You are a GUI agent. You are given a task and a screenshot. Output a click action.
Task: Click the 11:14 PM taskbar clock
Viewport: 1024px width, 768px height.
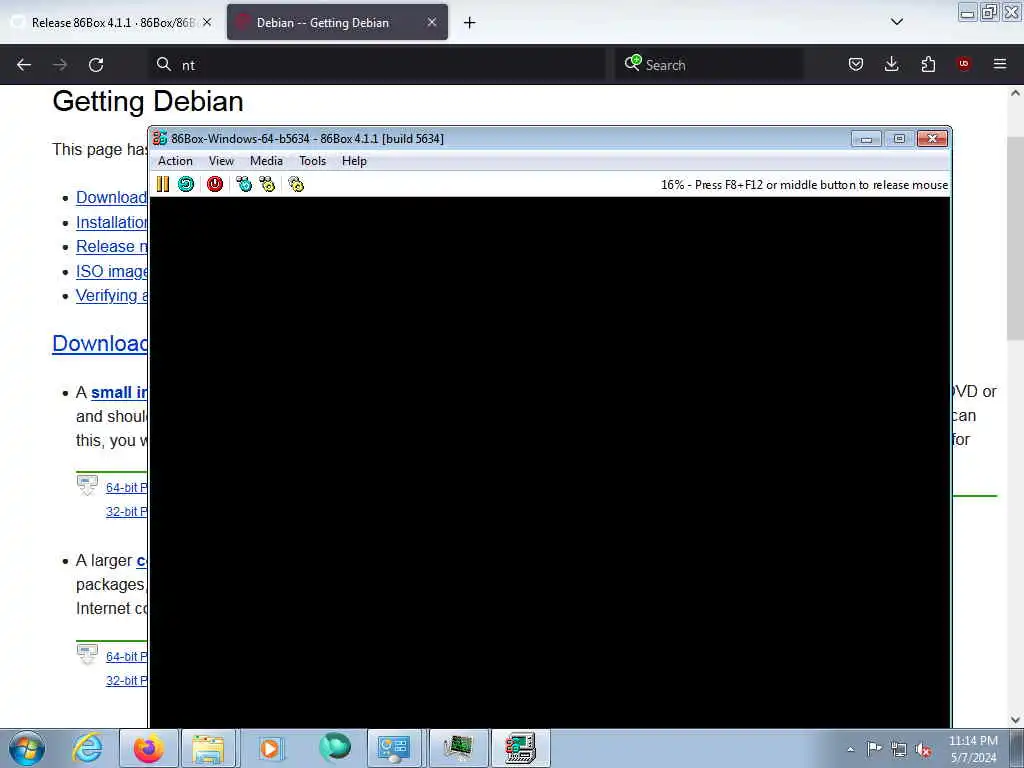973,749
